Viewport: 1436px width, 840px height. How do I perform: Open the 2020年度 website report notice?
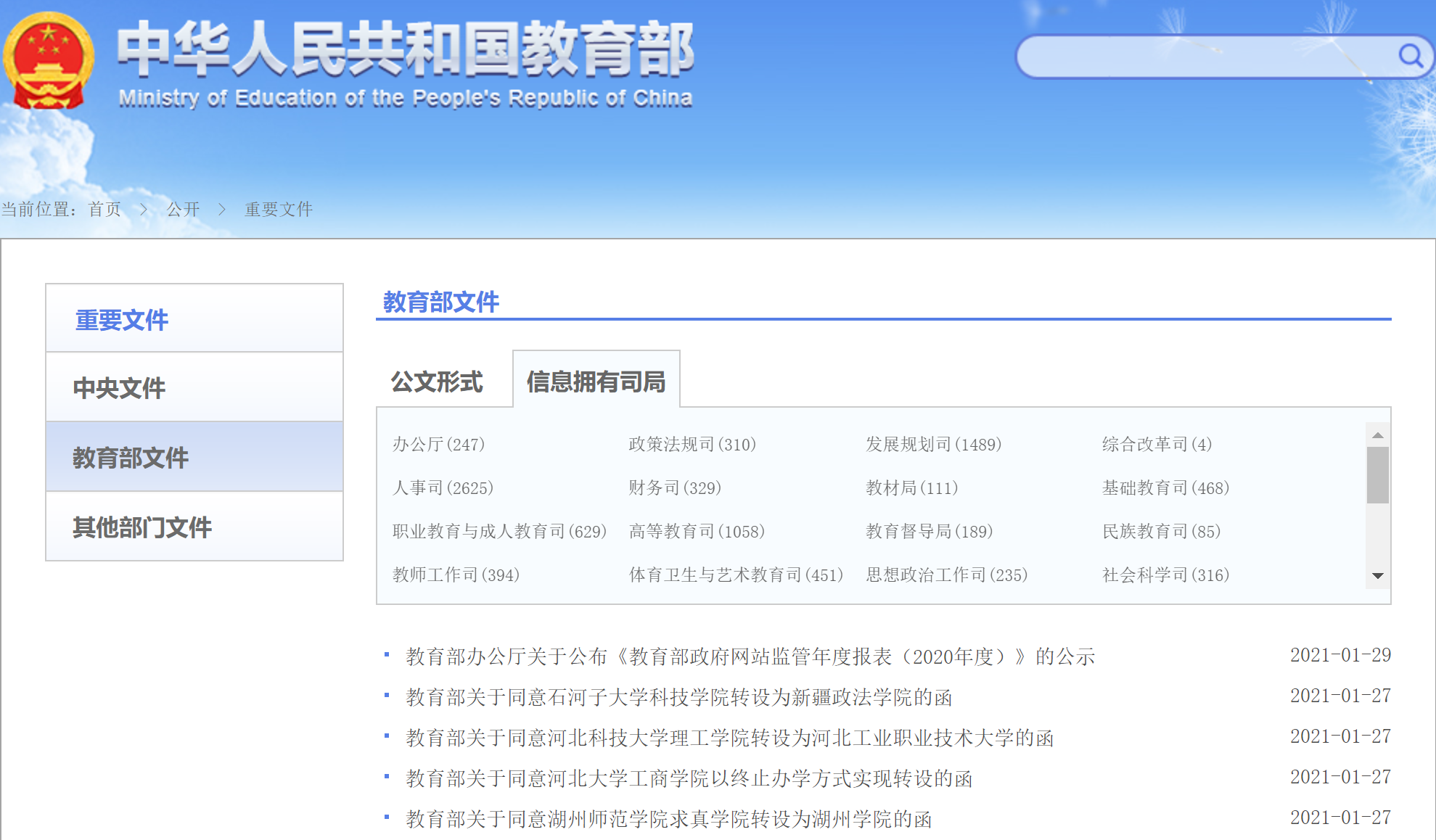[x=750, y=656]
